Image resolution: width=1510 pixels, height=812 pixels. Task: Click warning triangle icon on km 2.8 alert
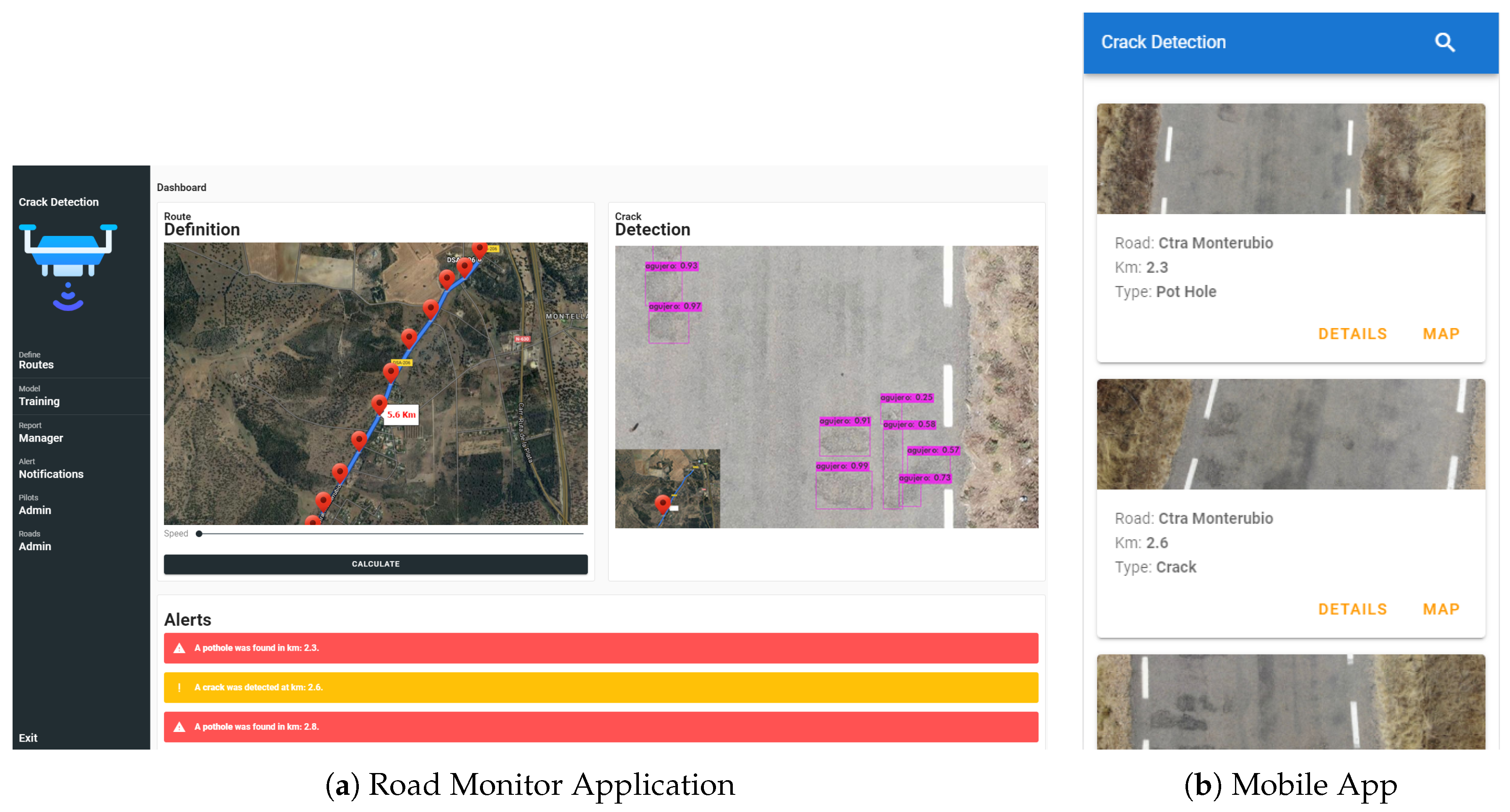click(x=179, y=727)
